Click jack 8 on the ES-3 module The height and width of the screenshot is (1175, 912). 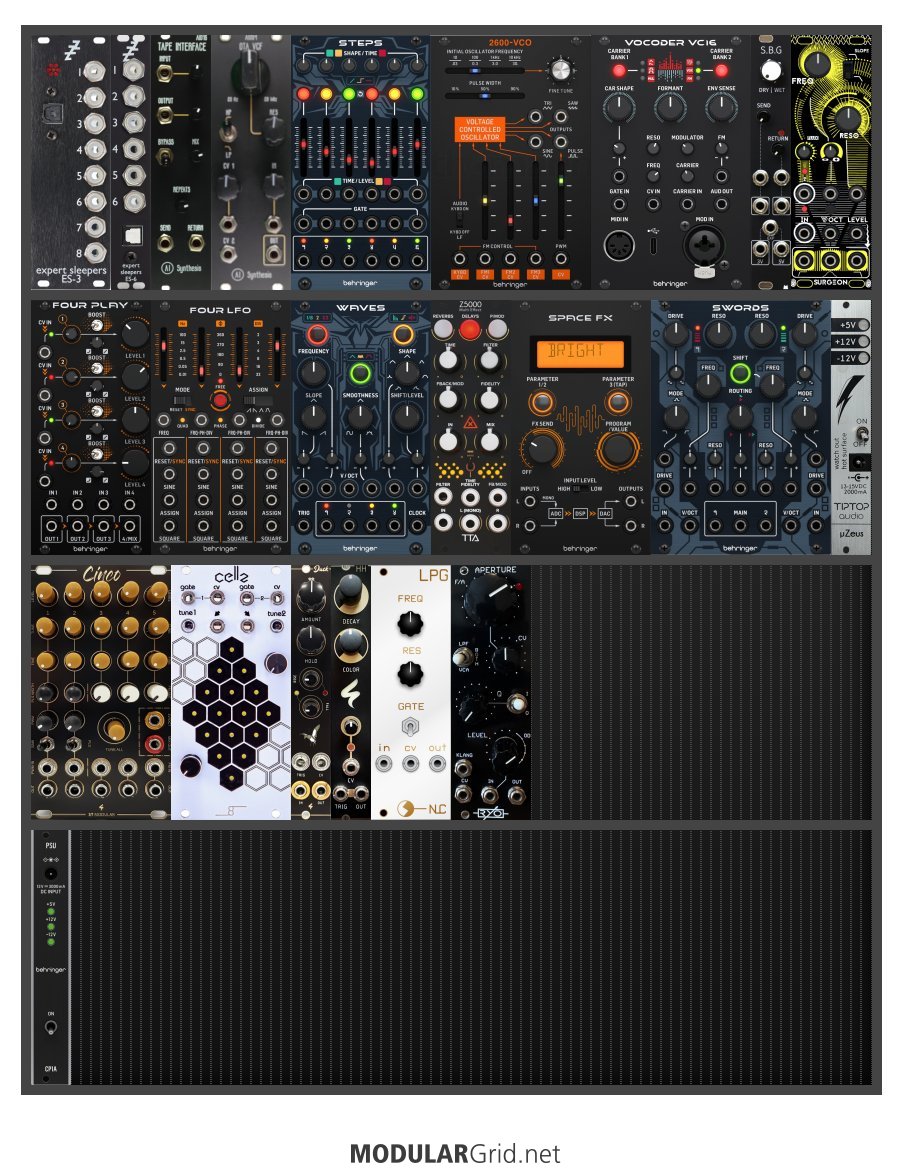pos(94,253)
